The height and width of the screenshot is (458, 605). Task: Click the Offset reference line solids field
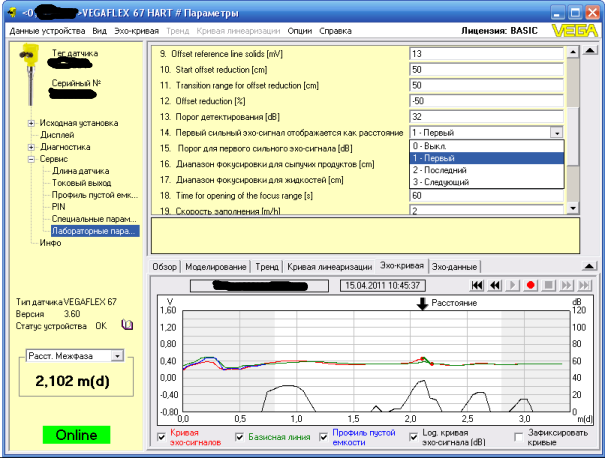tap(486, 54)
